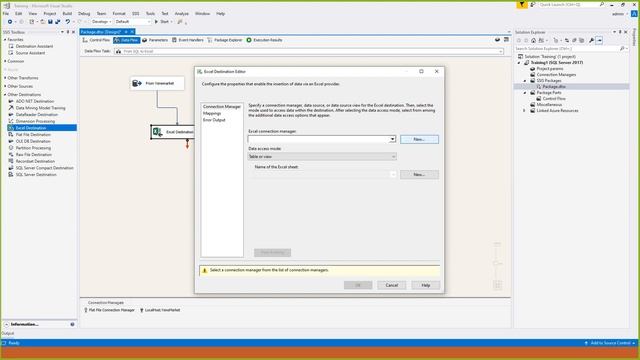
Task: Collapse the SSIS Packages folder
Action: (525, 81)
